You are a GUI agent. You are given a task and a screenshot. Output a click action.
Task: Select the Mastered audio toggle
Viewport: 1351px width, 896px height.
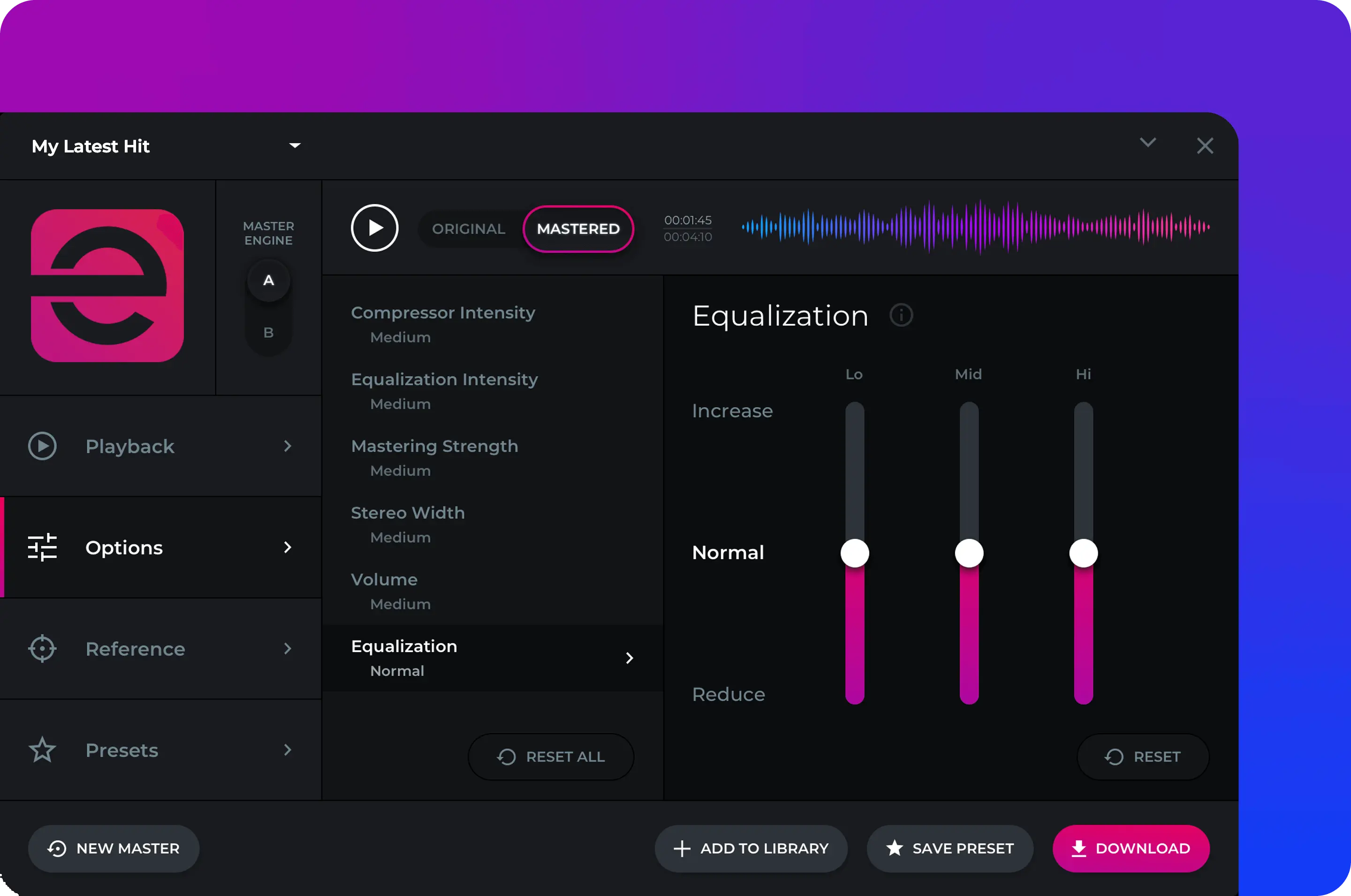(x=578, y=228)
